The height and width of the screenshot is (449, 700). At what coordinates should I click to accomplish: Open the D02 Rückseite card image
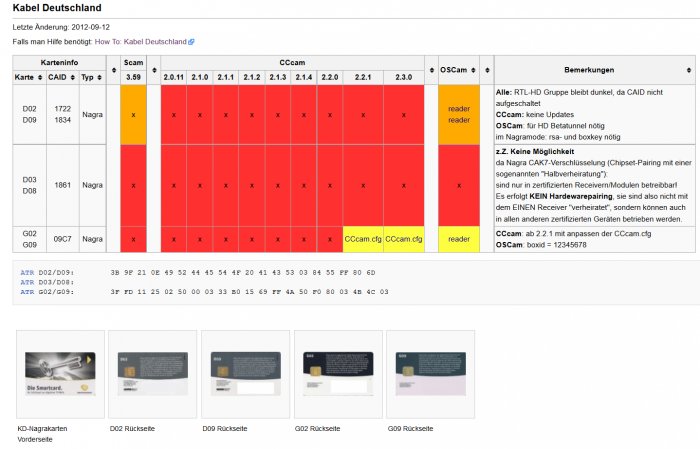coord(153,374)
